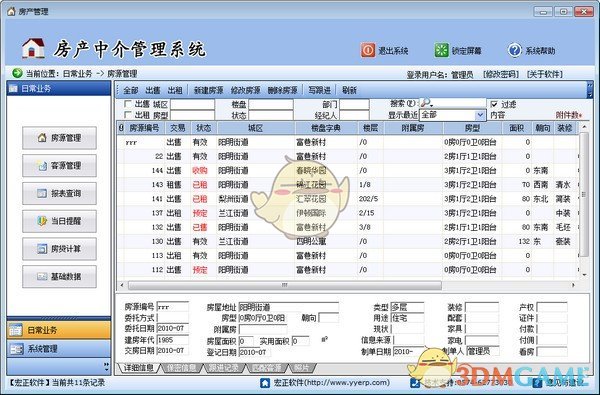600x395 pixels.
Task: Select the 出售 toolbar item
Action: pyautogui.click(x=153, y=90)
